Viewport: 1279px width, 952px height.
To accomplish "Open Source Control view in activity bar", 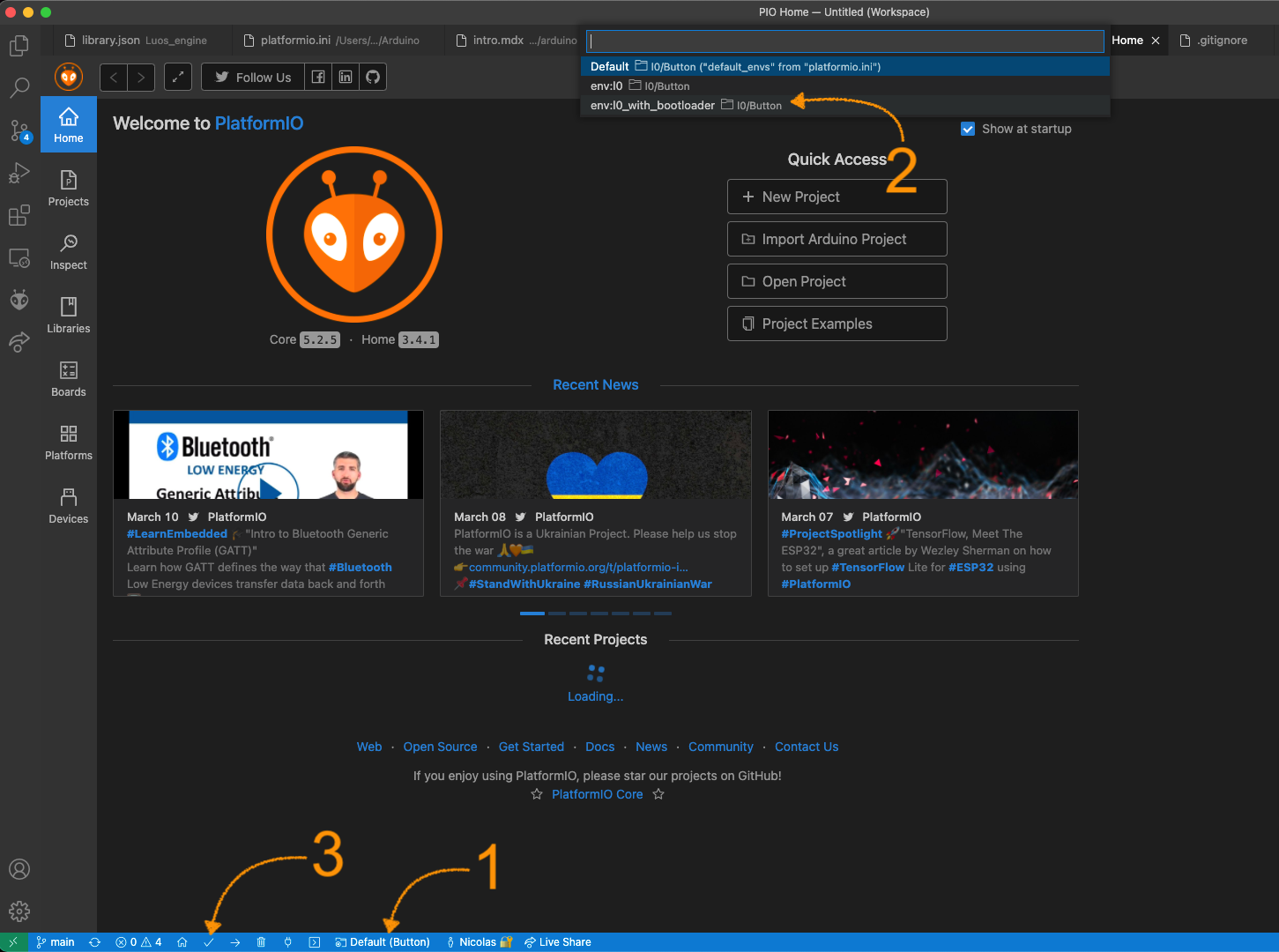I will pyautogui.click(x=19, y=130).
